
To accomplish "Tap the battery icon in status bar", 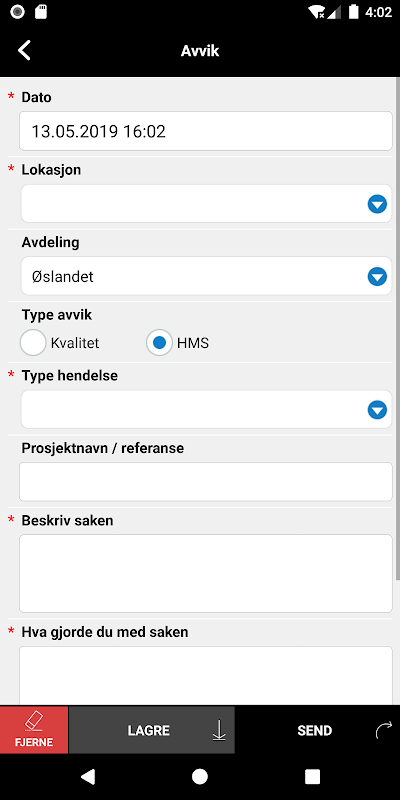I will pos(354,12).
